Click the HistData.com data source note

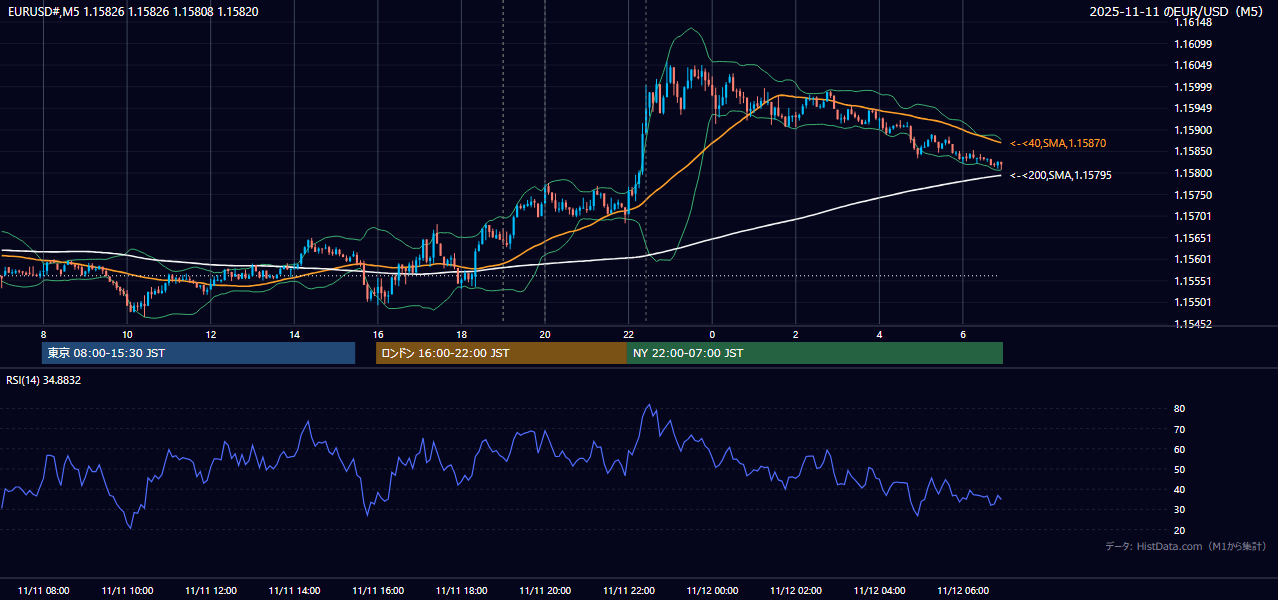click(x=1186, y=546)
